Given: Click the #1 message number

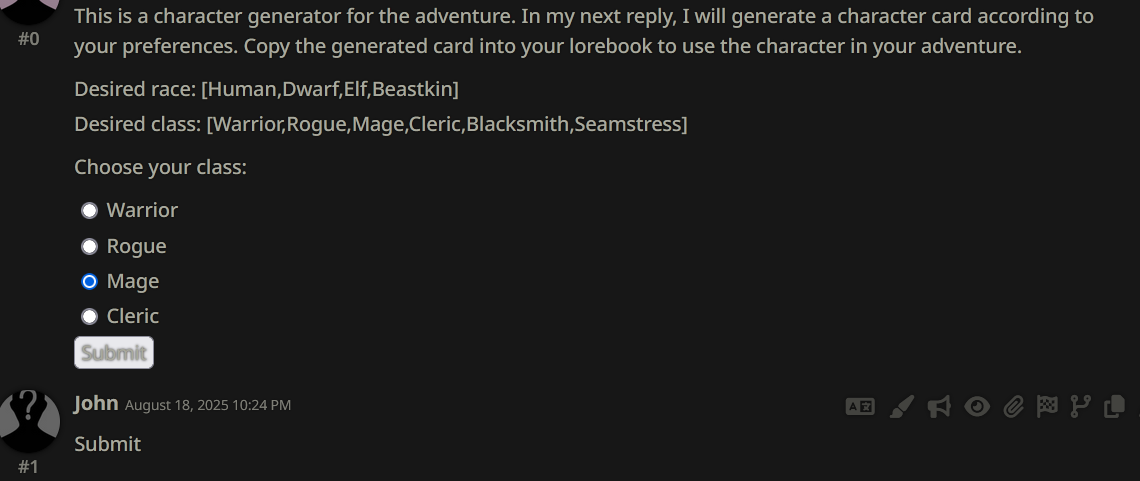Looking at the screenshot, I should (28, 467).
